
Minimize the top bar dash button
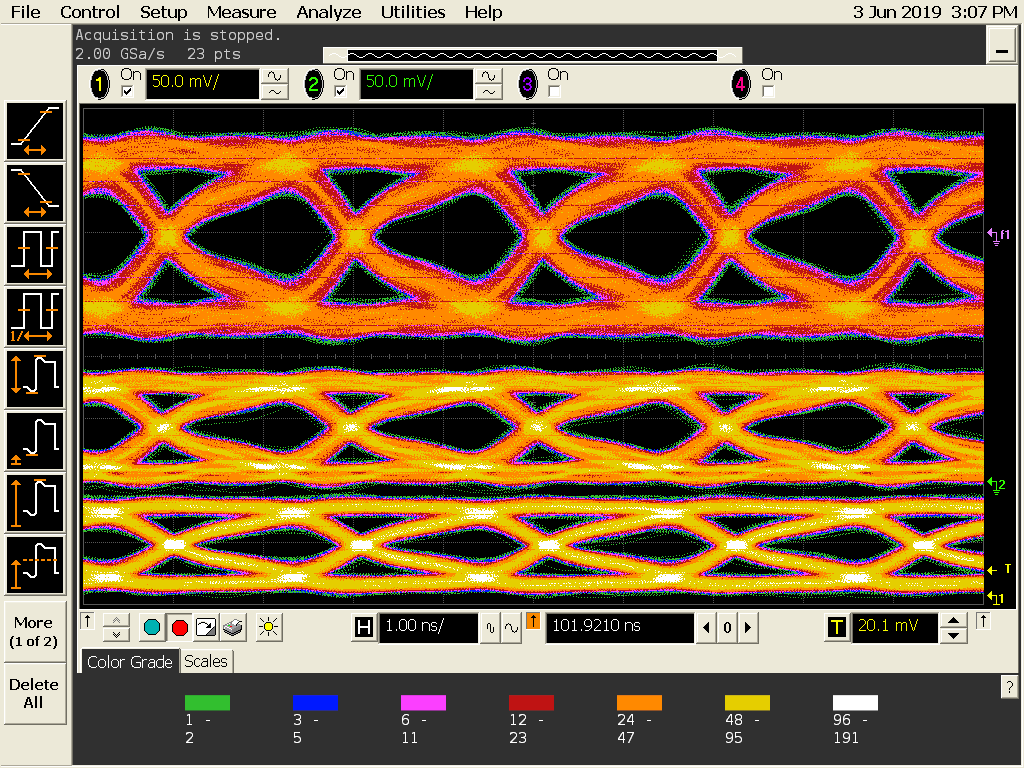[x=1001, y=46]
